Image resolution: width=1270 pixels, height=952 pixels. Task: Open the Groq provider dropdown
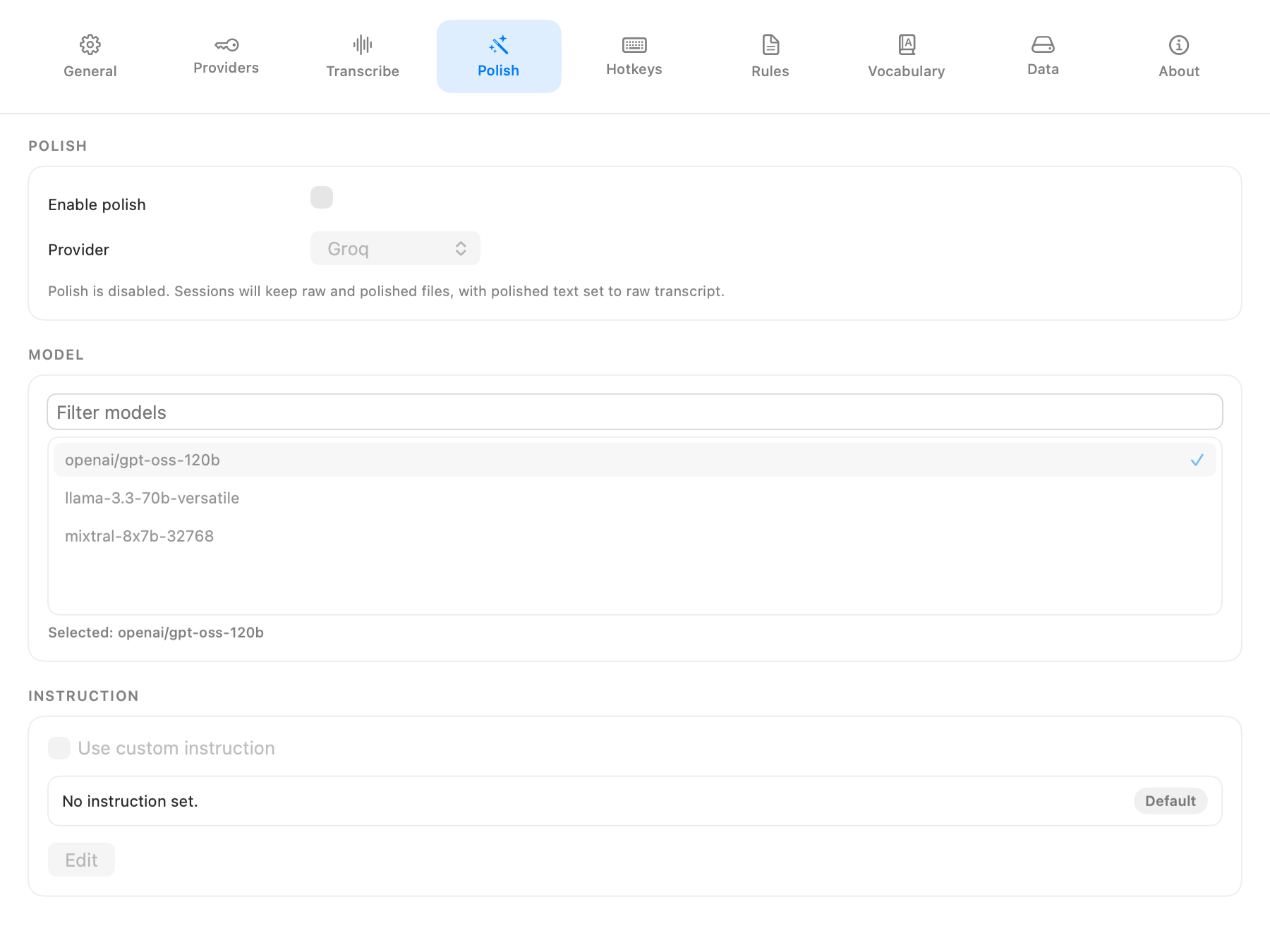[x=395, y=248]
